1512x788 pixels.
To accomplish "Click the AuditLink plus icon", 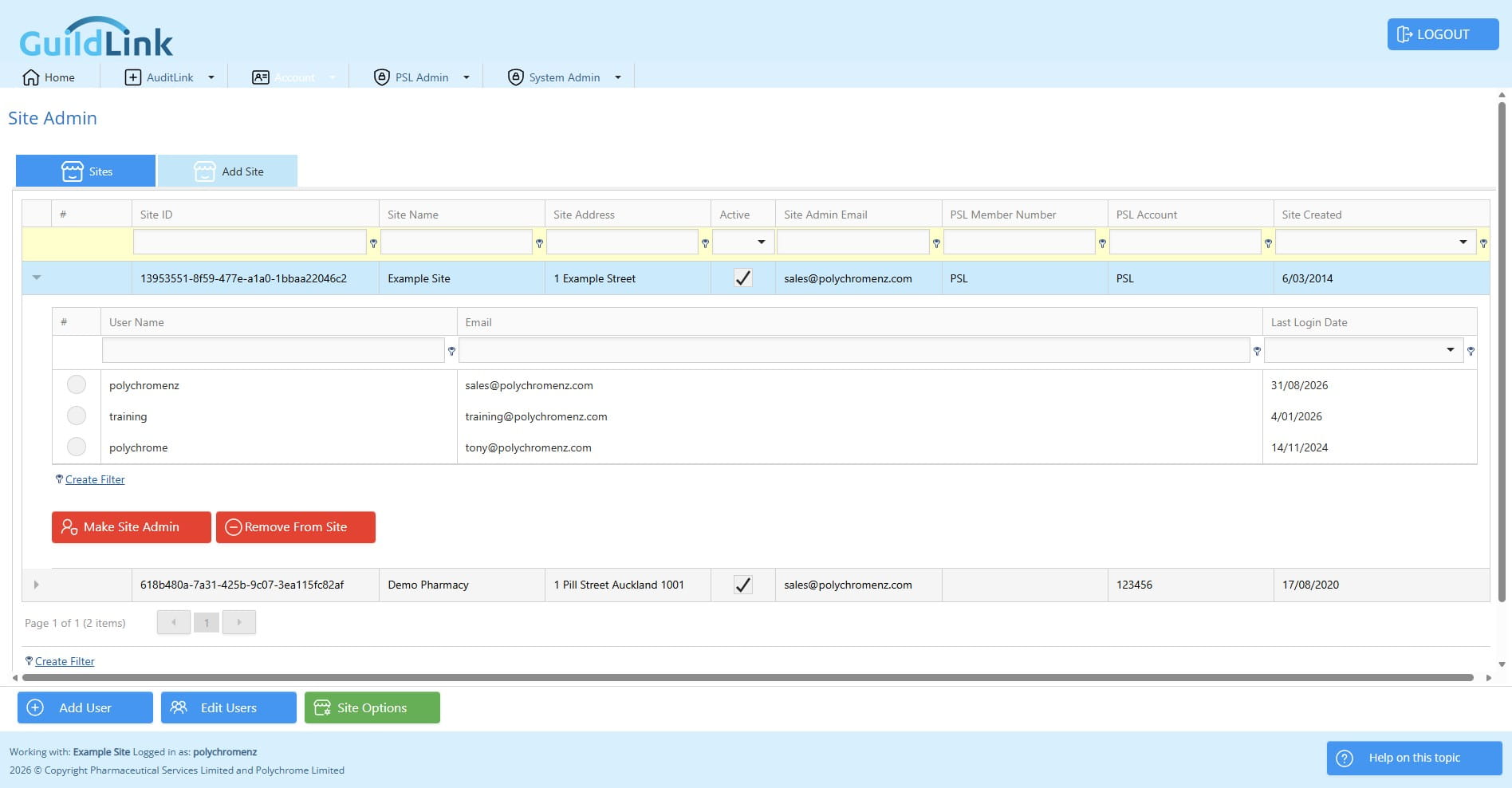I will [133, 77].
